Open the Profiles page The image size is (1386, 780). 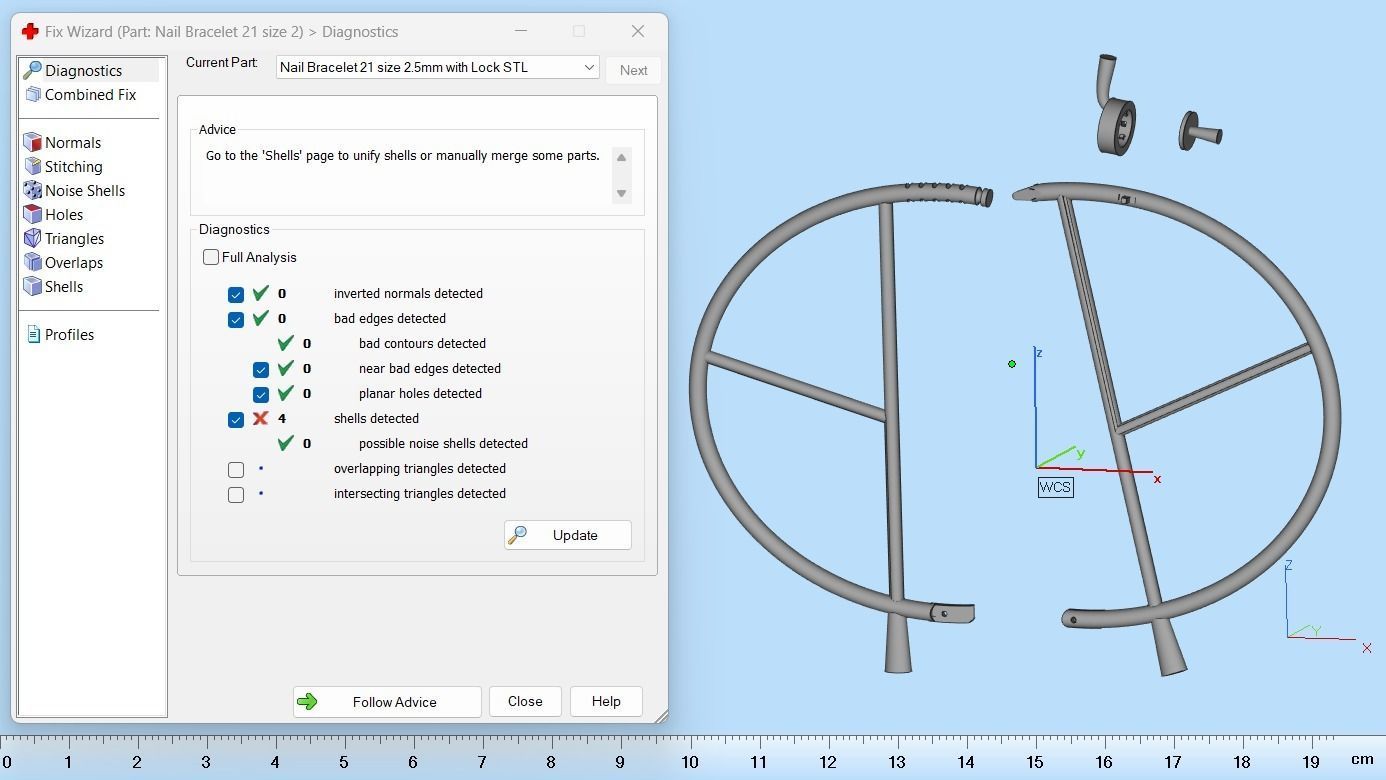pyautogui.click(x=70, y=334)
